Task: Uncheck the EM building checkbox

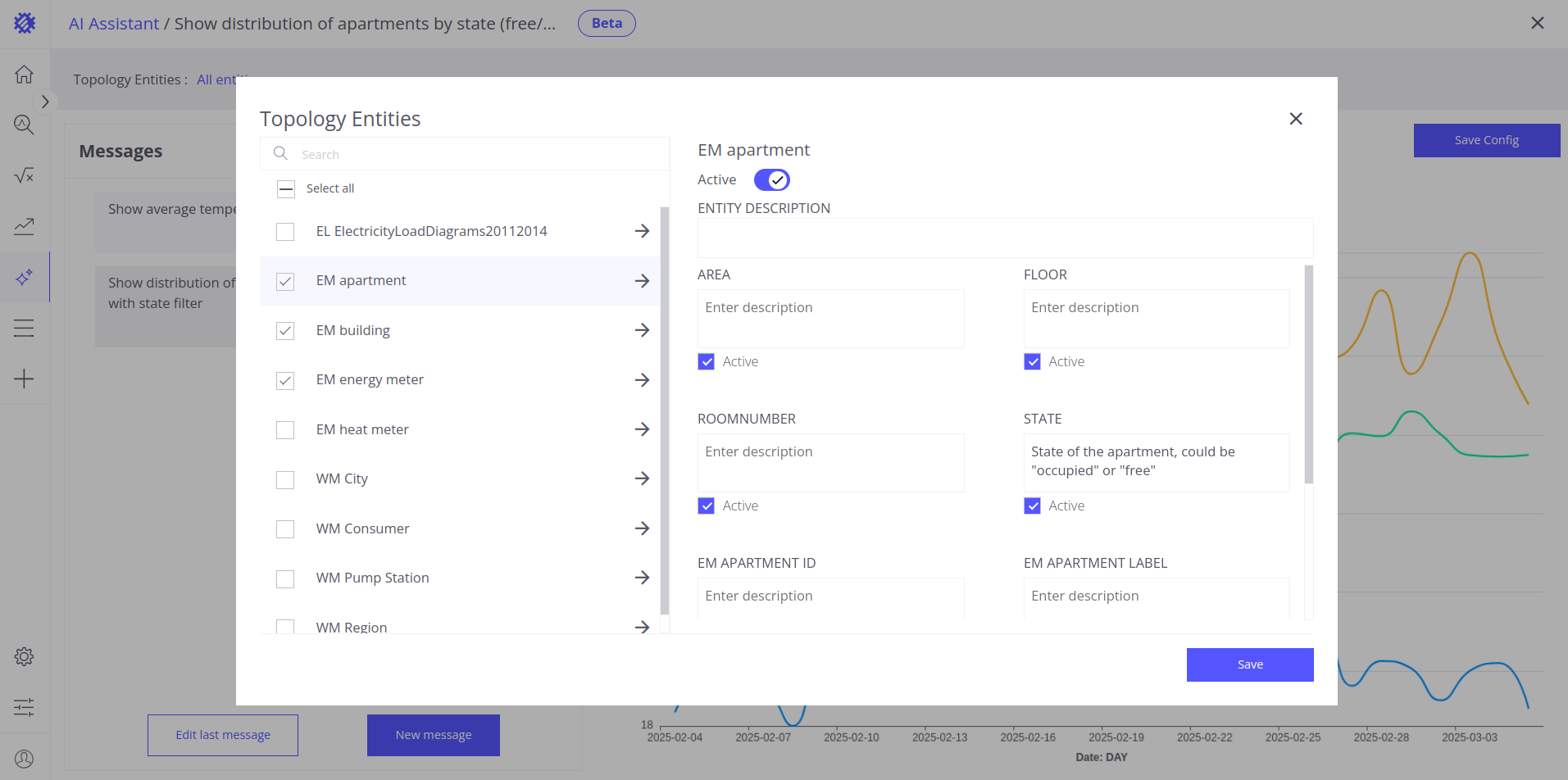Action: pos(285,331)
